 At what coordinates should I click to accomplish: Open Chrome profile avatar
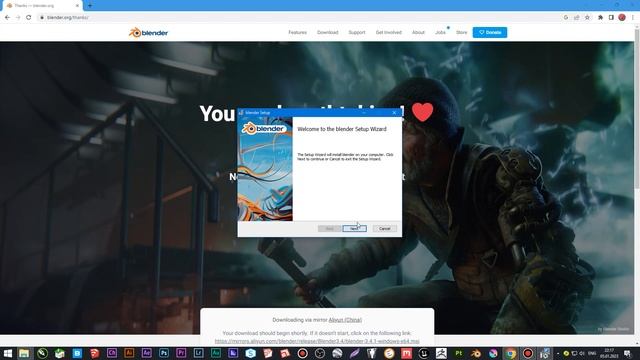[x=622, y=18]
